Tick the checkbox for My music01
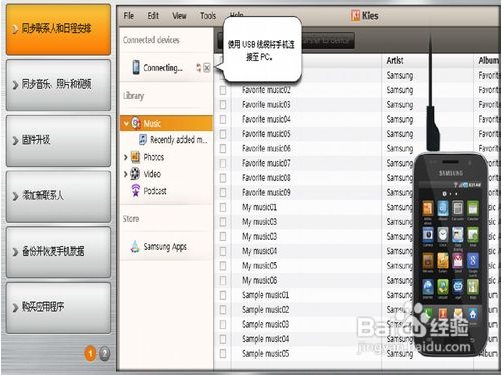Image resolution: width=504 pixels, height=375 pixels. pyautogui.click(x=223, y=207)
